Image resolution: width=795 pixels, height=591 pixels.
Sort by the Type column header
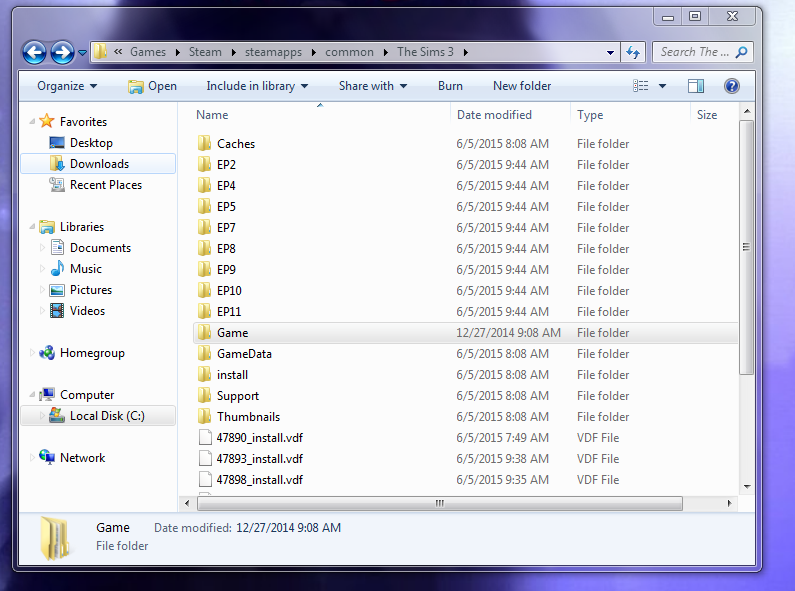(x=630, y=115)
